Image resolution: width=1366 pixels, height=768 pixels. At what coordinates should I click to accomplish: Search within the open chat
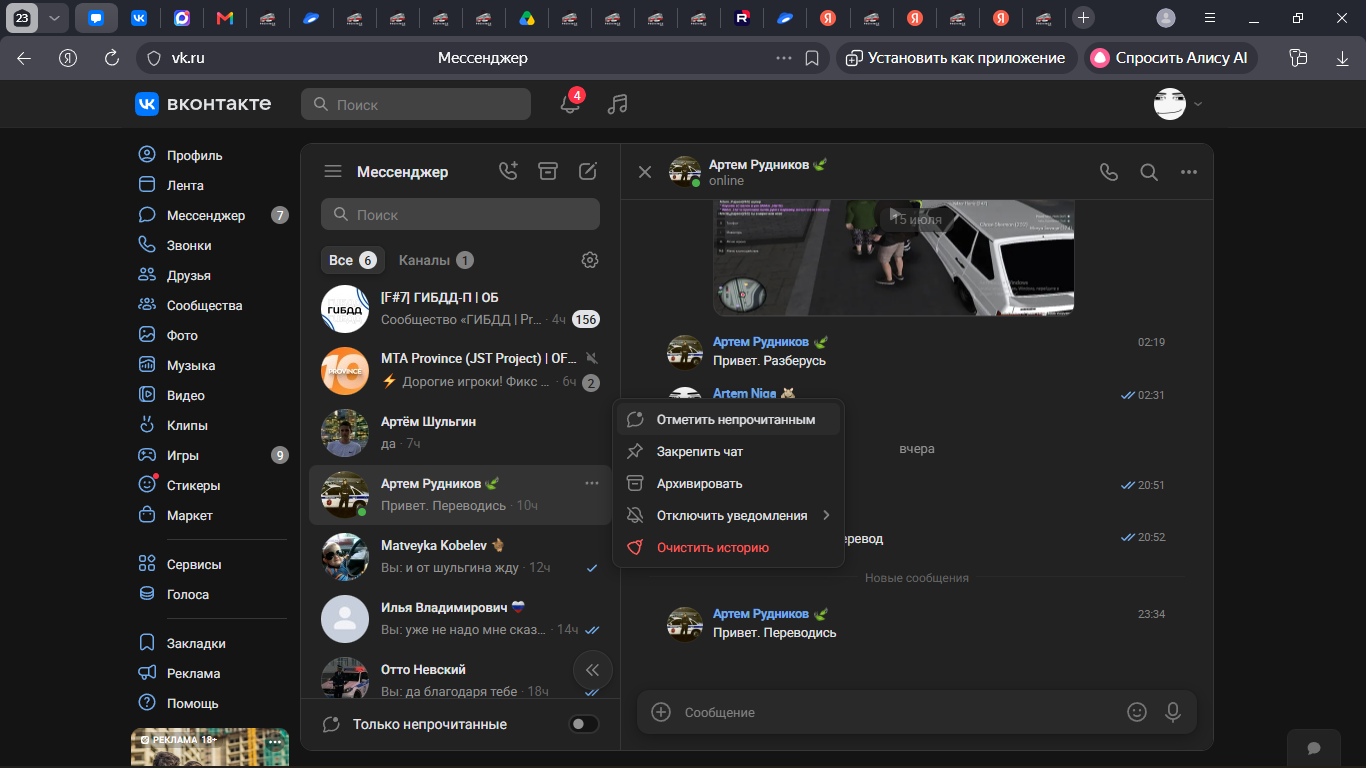coord(1149,172)
